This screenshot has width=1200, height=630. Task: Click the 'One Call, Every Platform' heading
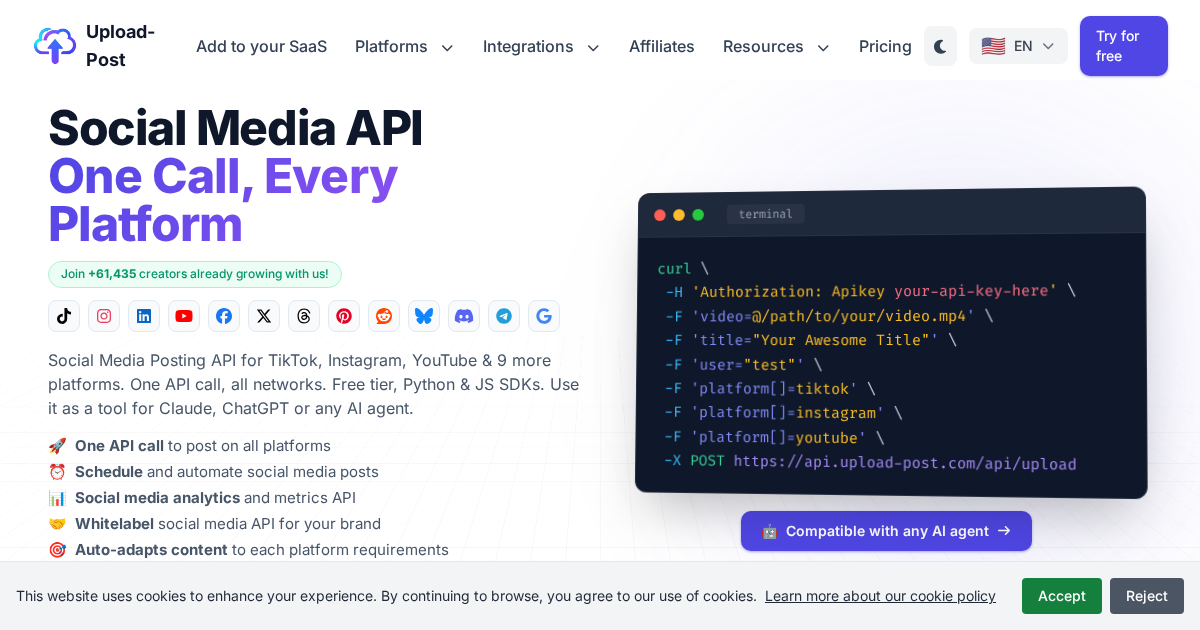(x=223, y=200)
